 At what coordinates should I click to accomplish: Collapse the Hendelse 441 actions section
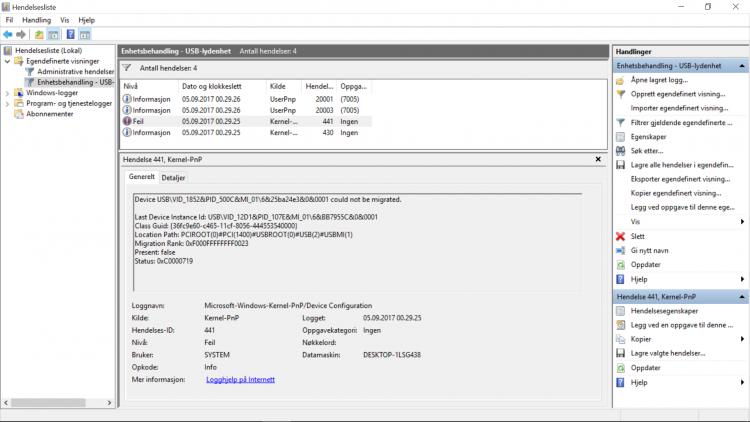741,297
